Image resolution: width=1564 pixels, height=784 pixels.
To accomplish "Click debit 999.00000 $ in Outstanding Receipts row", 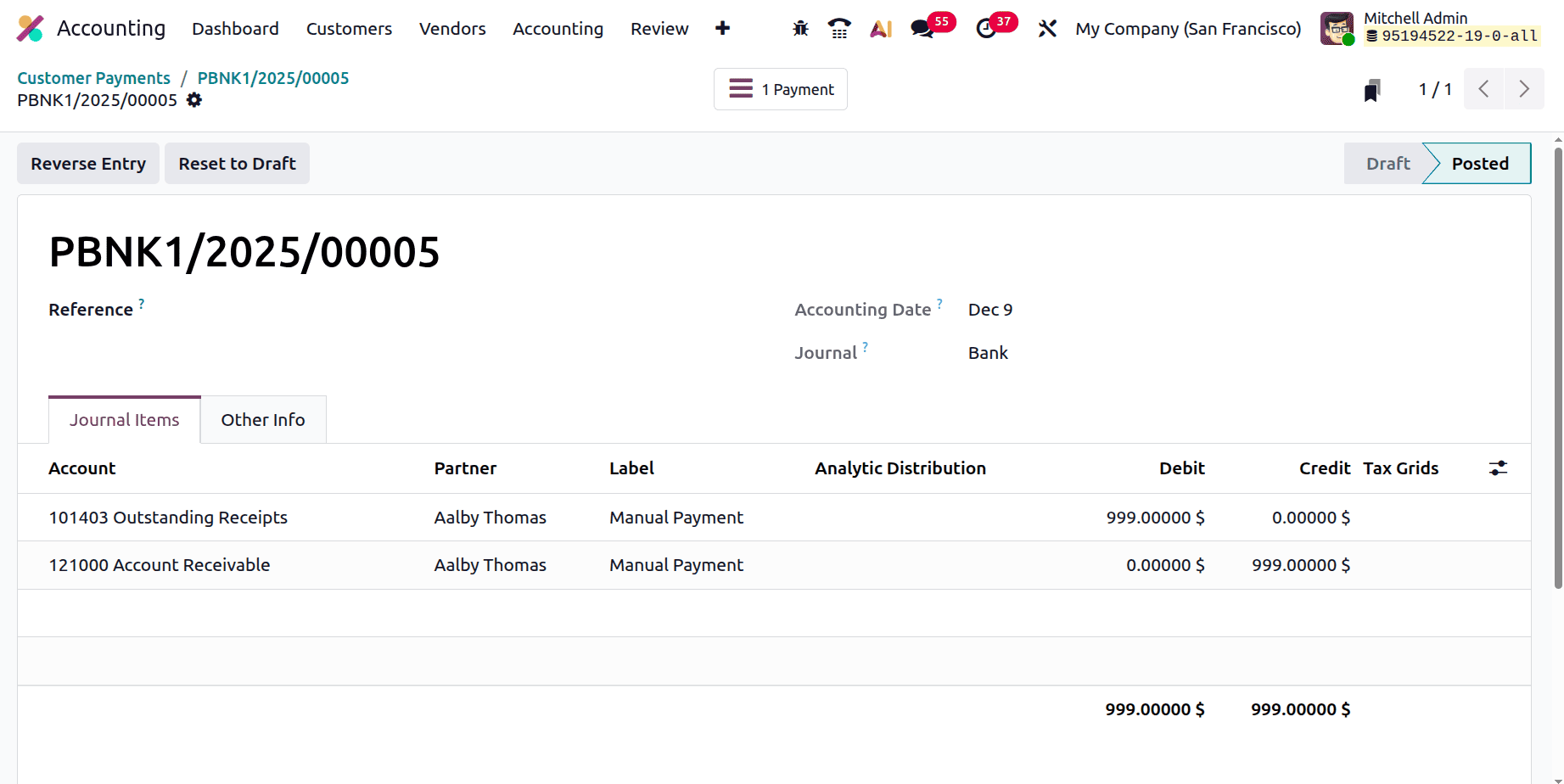I will 1155,518.
